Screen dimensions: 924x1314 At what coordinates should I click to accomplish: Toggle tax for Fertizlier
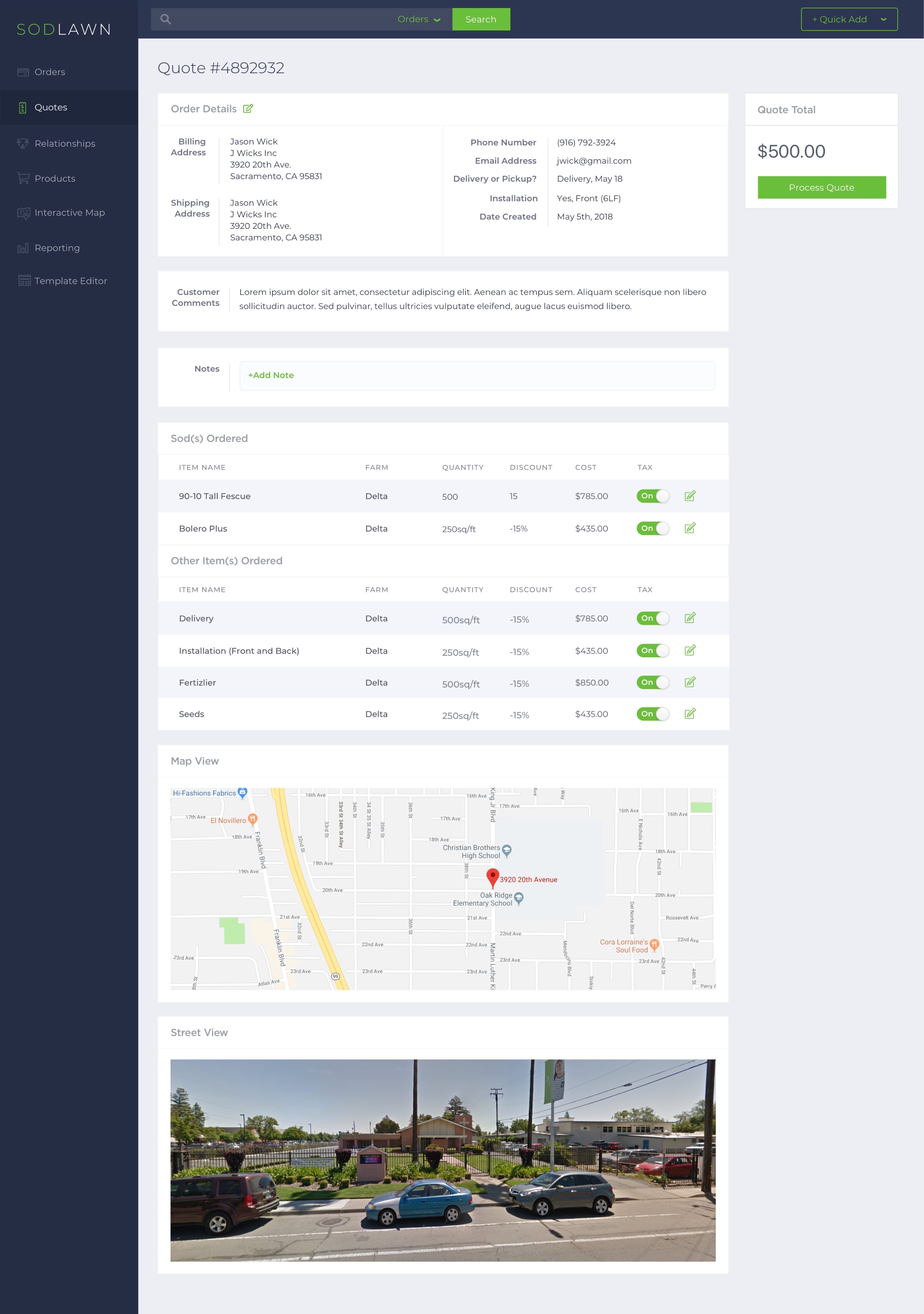(x=653, y=682)
